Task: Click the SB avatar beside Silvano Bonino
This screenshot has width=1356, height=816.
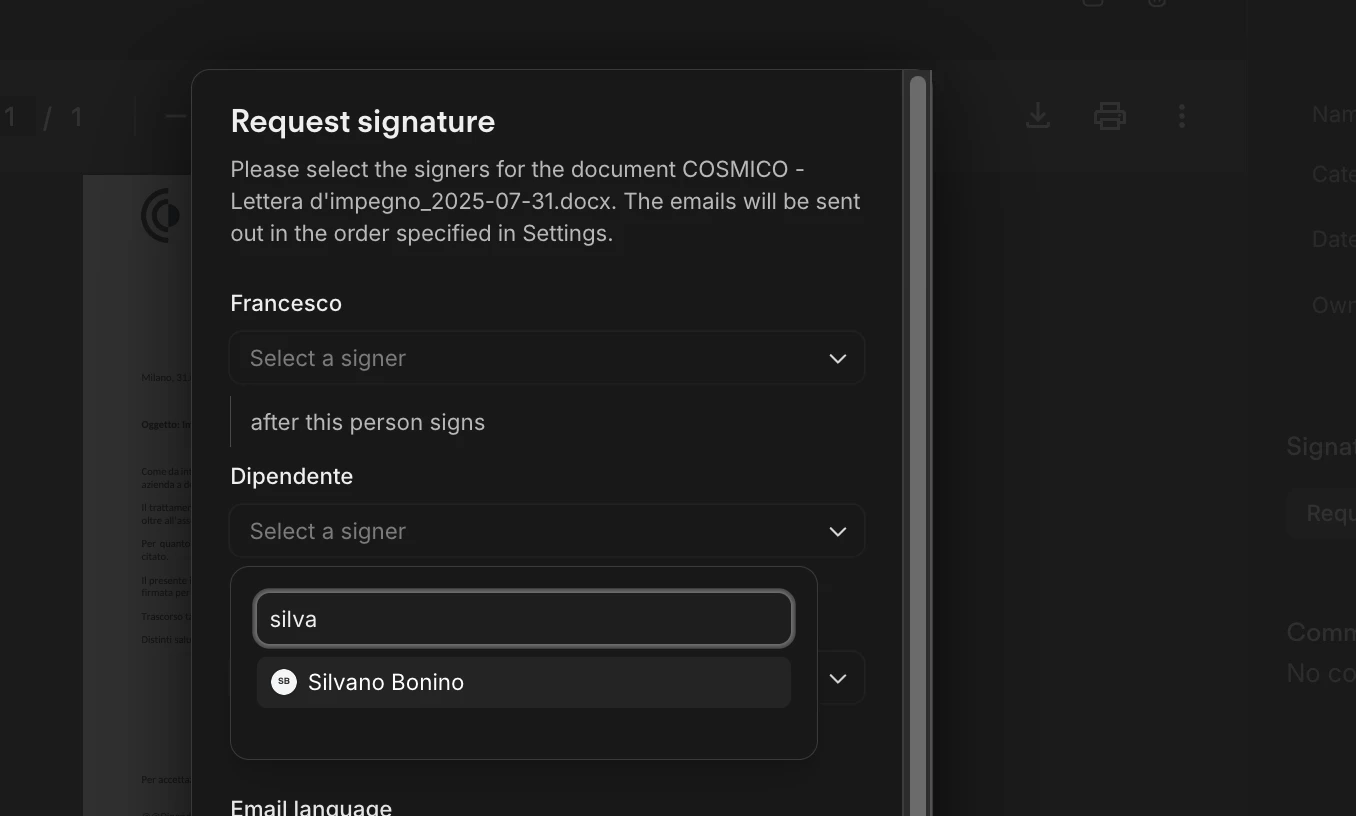Action: pos(284,682)
